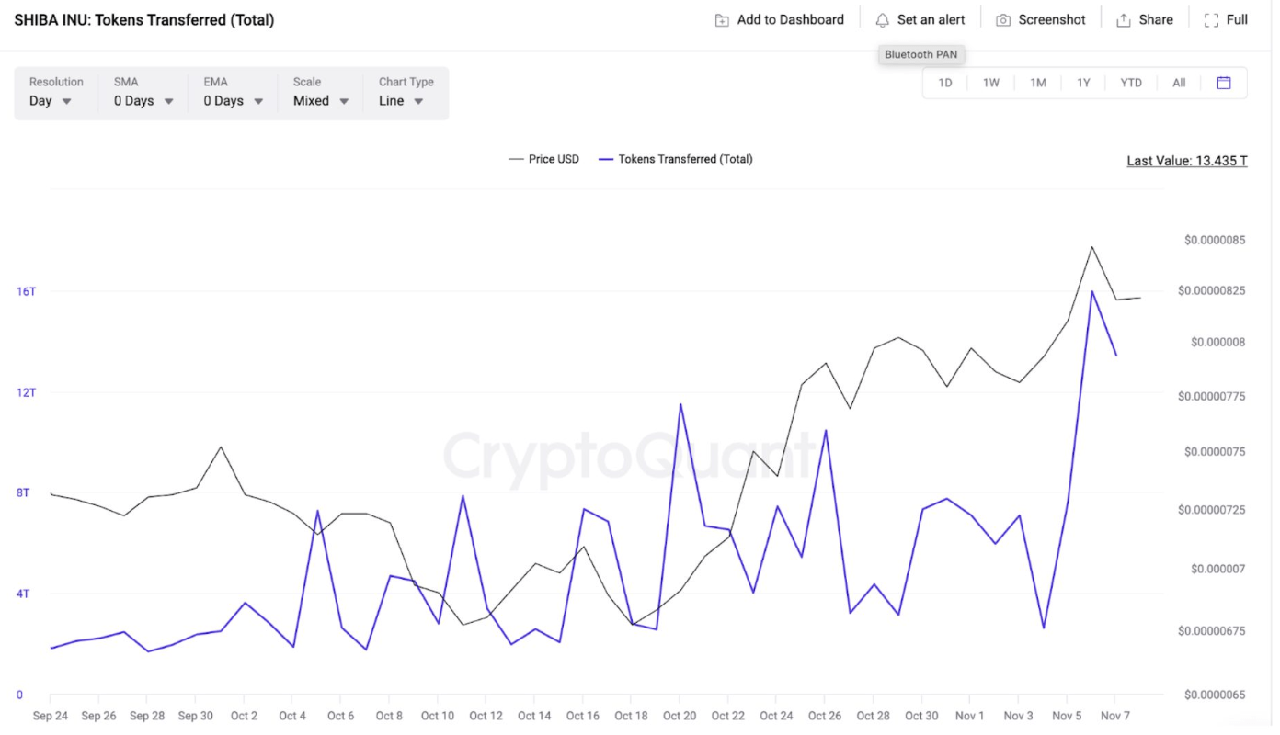Click the Oct 26 date label
The image size is (1280, 735).
pos(825,716)
